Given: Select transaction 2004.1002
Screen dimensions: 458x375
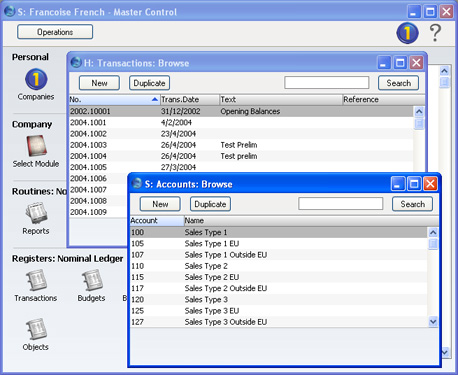Looking at the screenshot, I should pos(241,134).
